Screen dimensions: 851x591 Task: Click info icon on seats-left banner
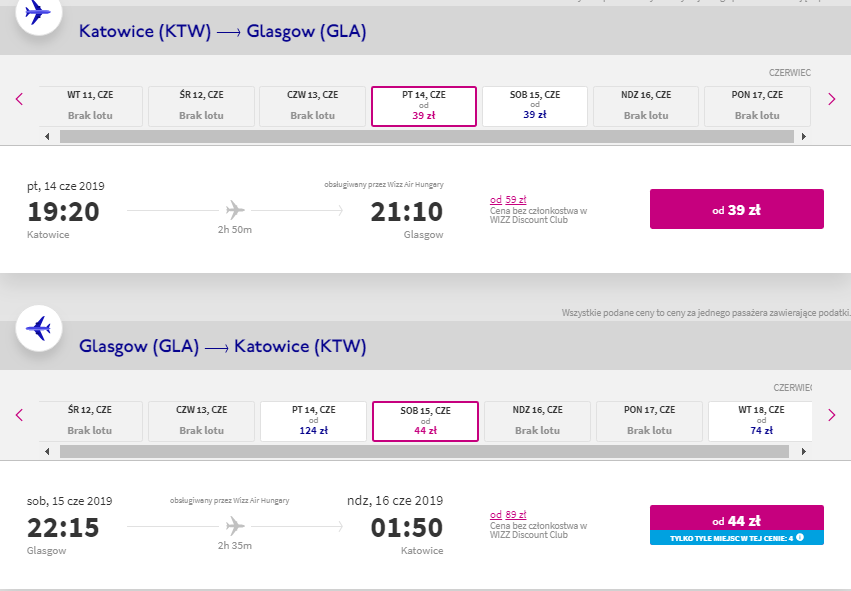click(799, 537)
